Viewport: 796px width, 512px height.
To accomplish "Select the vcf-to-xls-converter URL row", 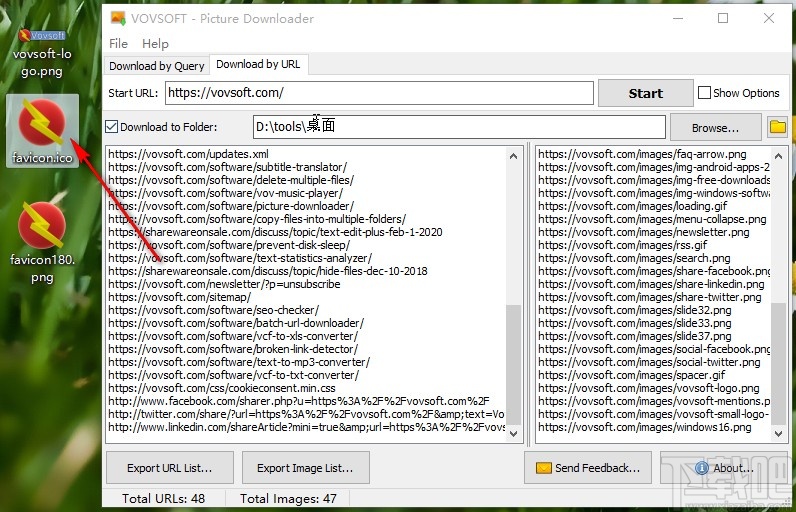I will click(x=306, y=336).
